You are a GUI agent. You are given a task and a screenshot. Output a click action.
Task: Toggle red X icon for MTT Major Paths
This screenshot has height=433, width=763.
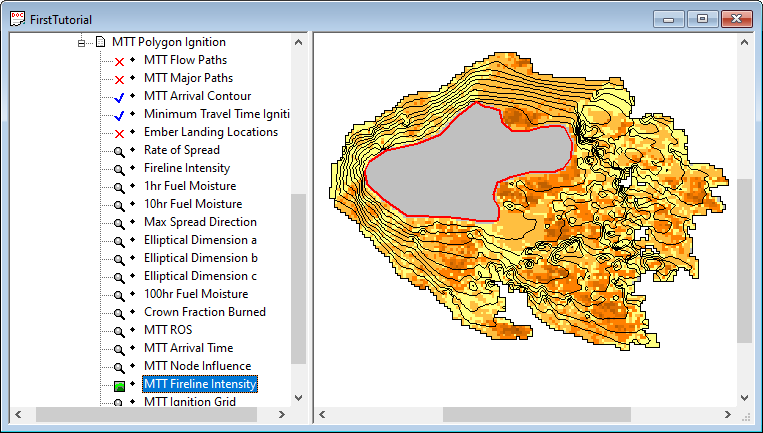tap(119, 79)
